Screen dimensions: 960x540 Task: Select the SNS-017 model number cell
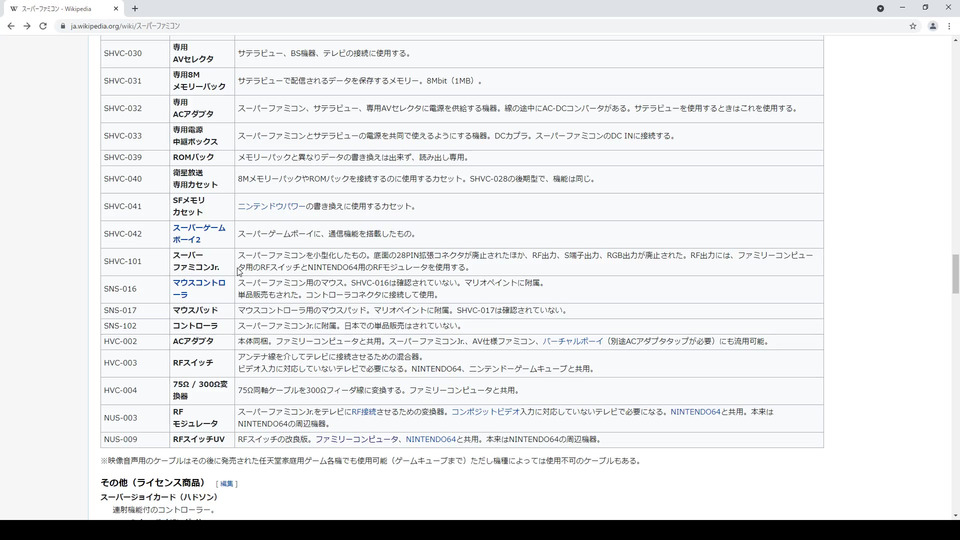(135, 310)
